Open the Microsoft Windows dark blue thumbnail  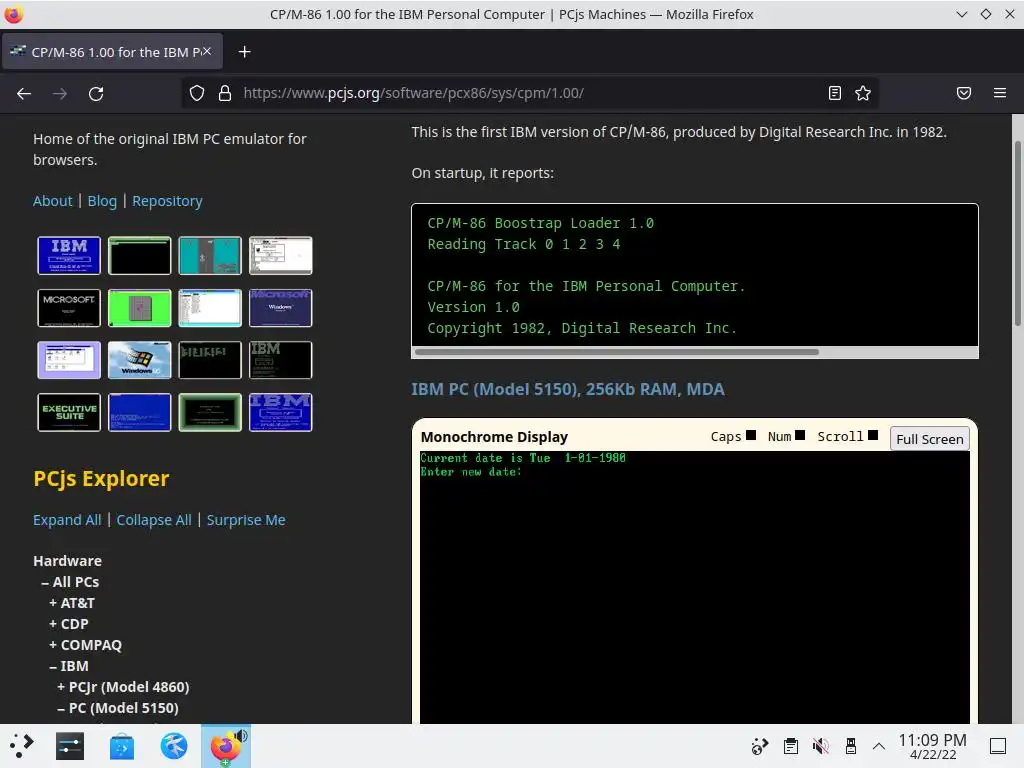coord(281,308)
